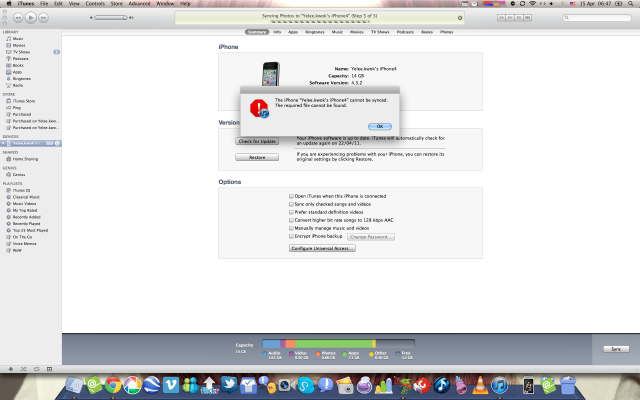Image resolution: width=640 pixels, height=400 pixels.
Task: Toggle Open iTunes when this iPhone is connected
Action: 291,196
